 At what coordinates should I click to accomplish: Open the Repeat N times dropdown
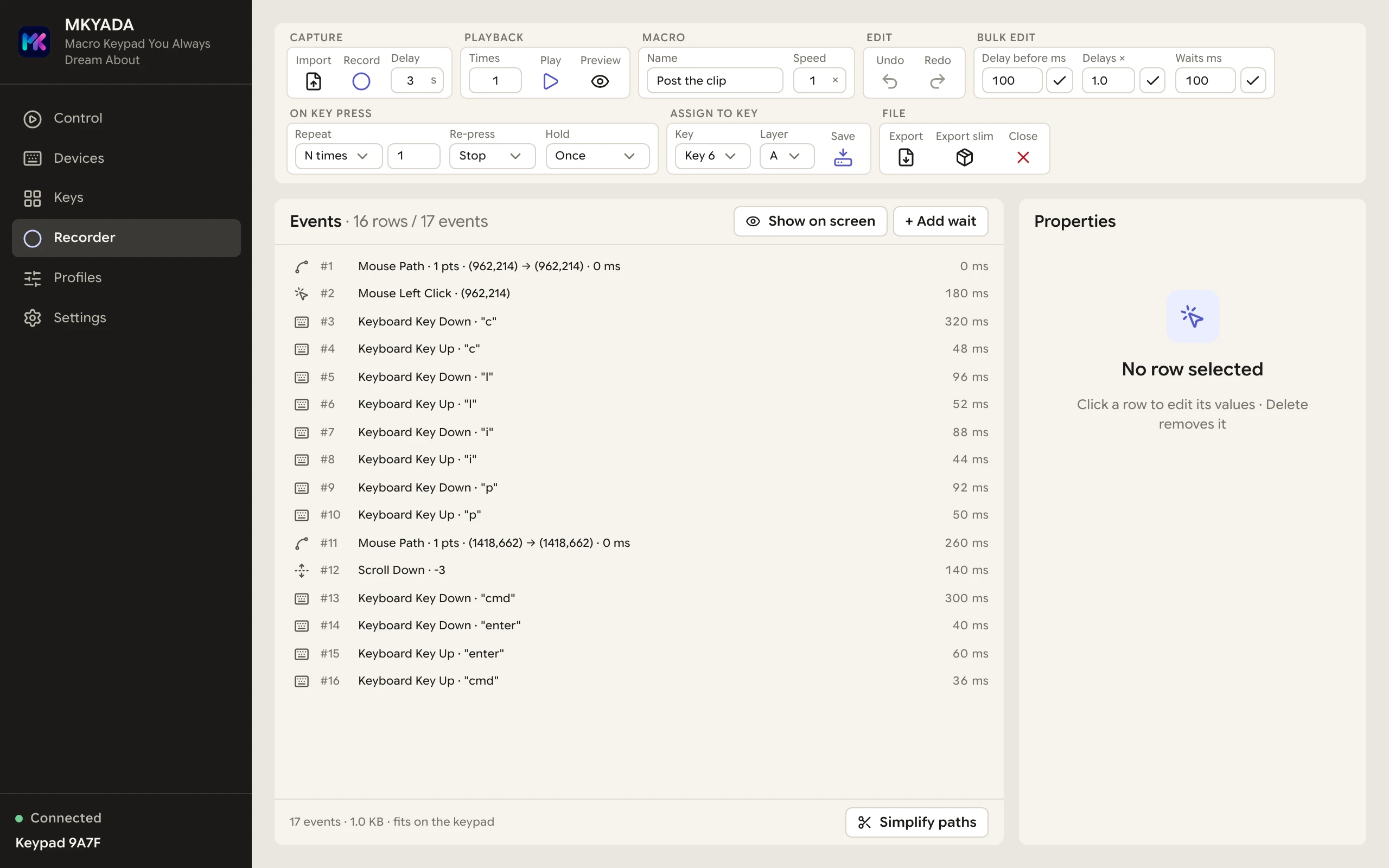pos(339,156)
